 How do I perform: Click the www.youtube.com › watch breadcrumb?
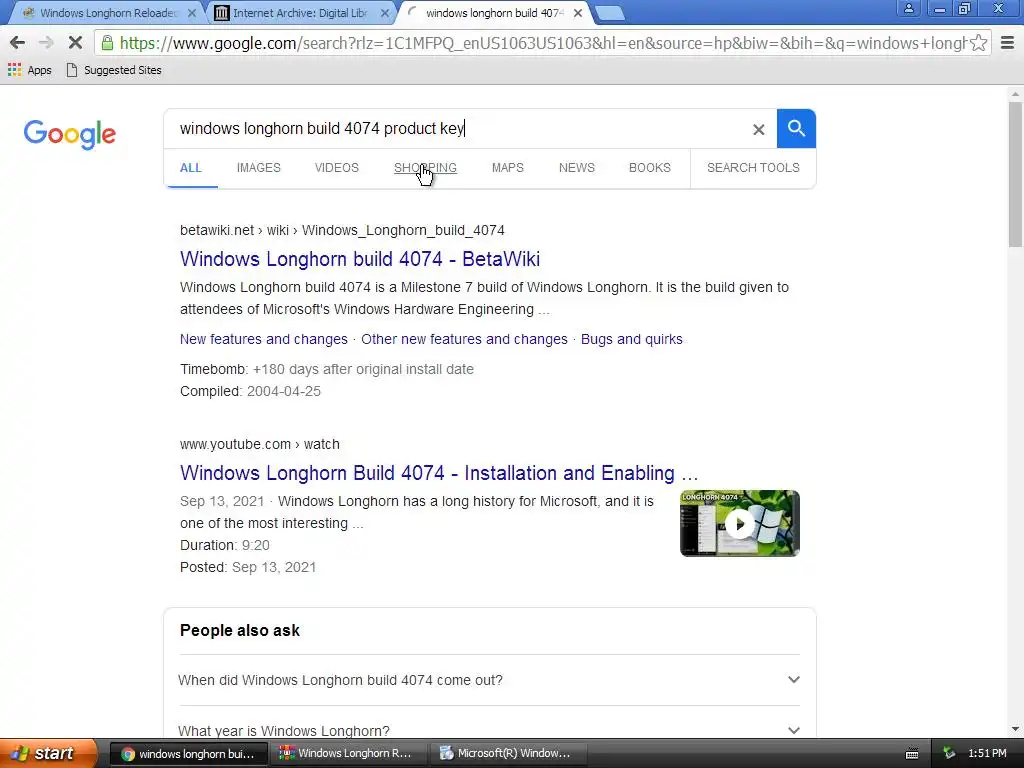[260, 445]
